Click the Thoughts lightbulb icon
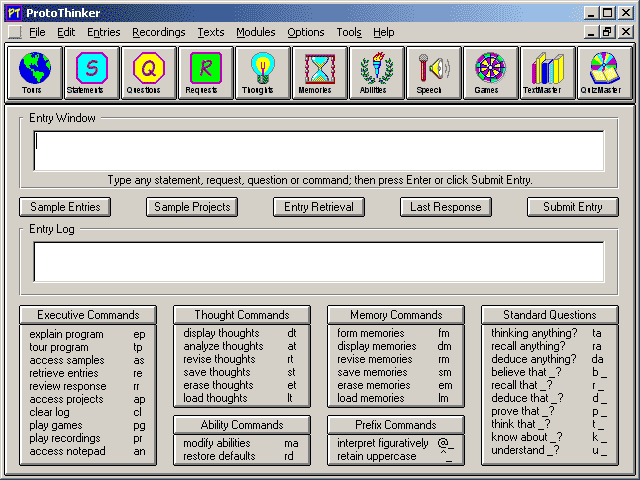 [x=263, y=73]
